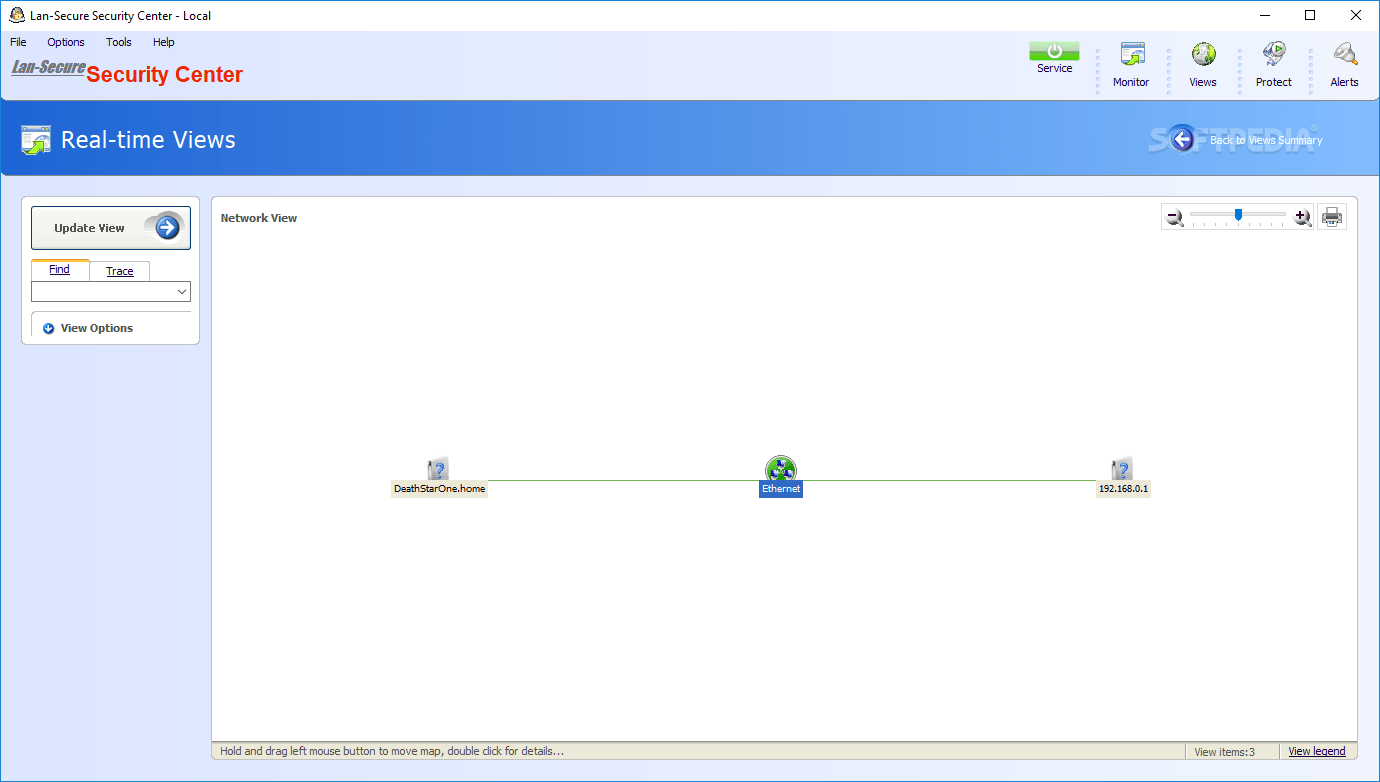This screenshot has height=782, width=1380.
Task: Open the Help menu
Action: pos(164,42)
